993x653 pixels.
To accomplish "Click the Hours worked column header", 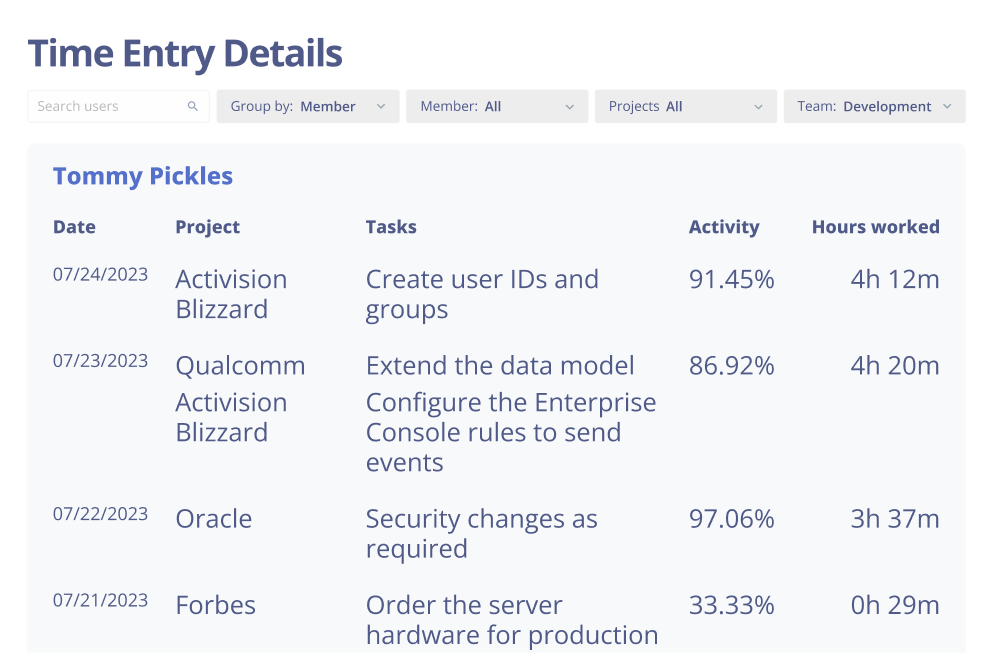I will [x=875, y=227].
